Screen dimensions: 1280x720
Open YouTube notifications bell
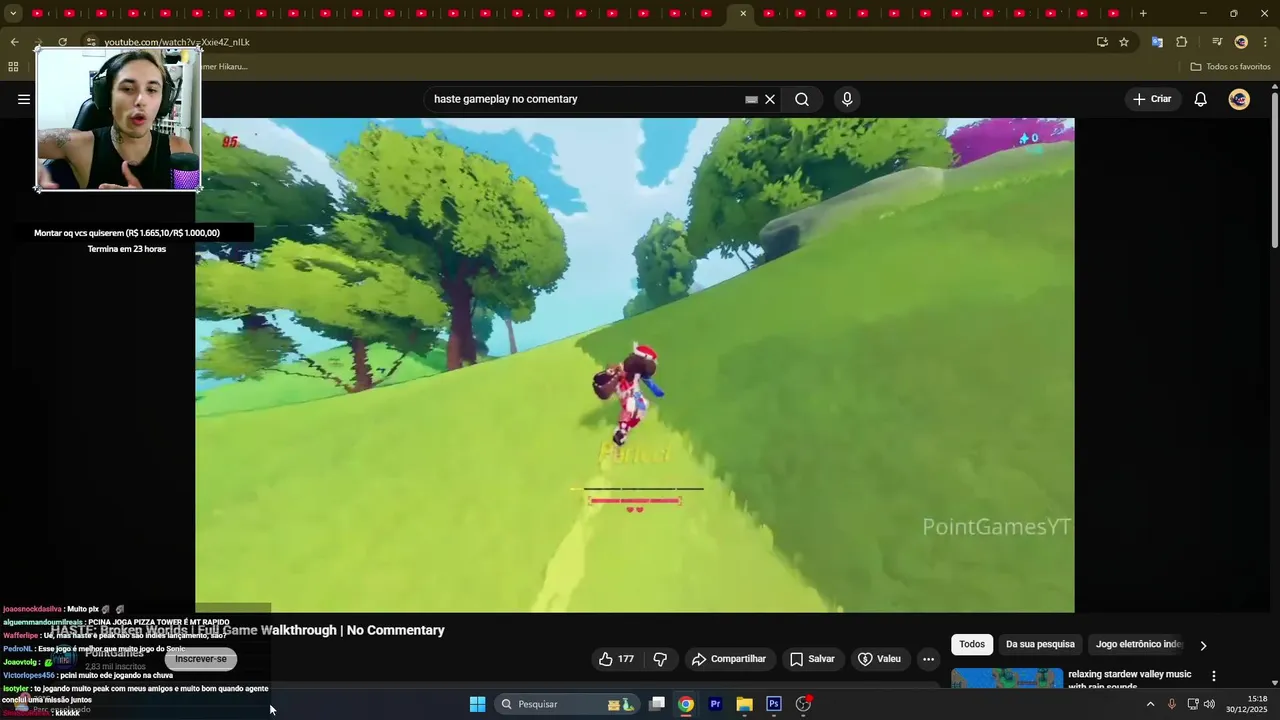pyautogui.click(x=1201, y=99)
